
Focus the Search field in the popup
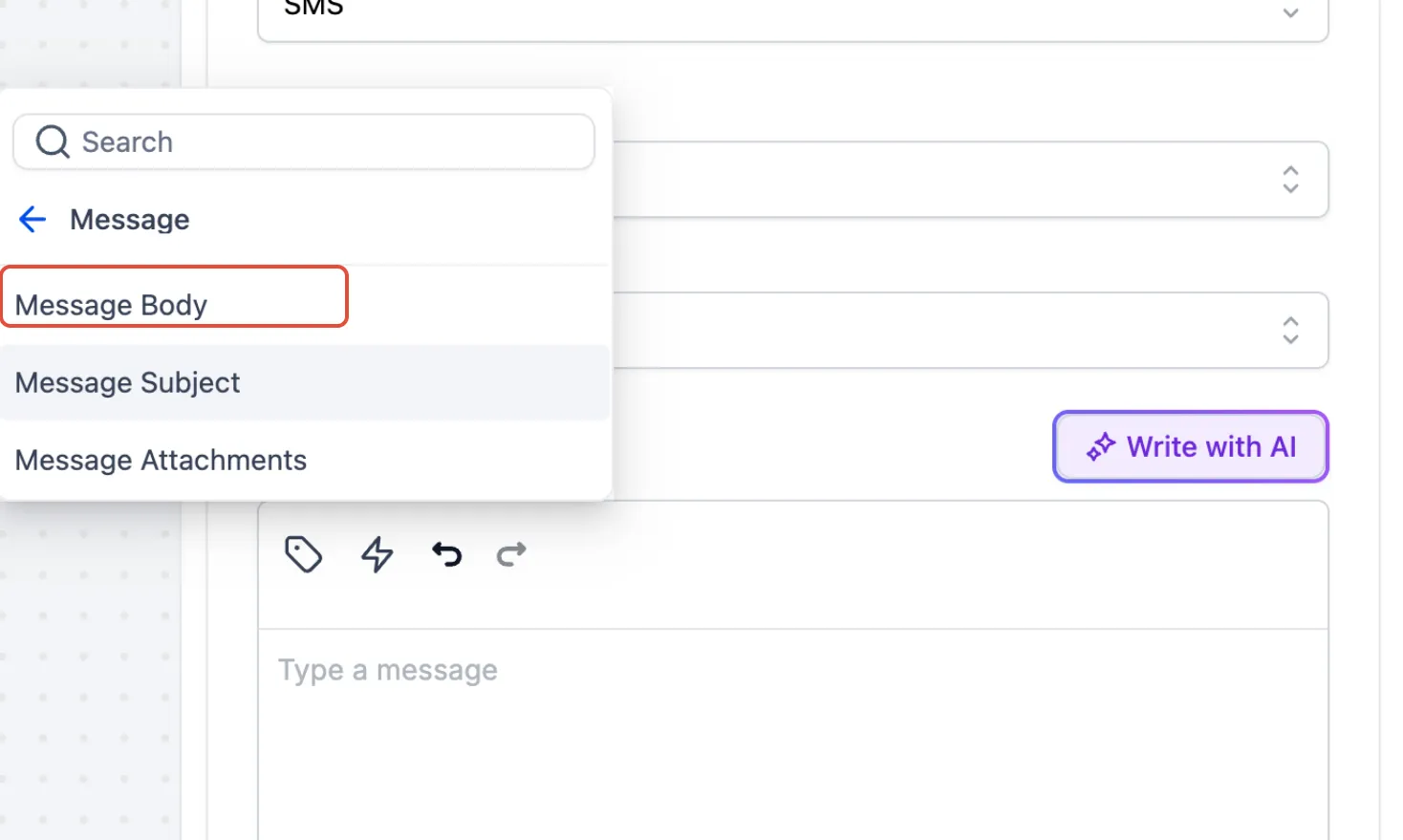pos(304,142)
